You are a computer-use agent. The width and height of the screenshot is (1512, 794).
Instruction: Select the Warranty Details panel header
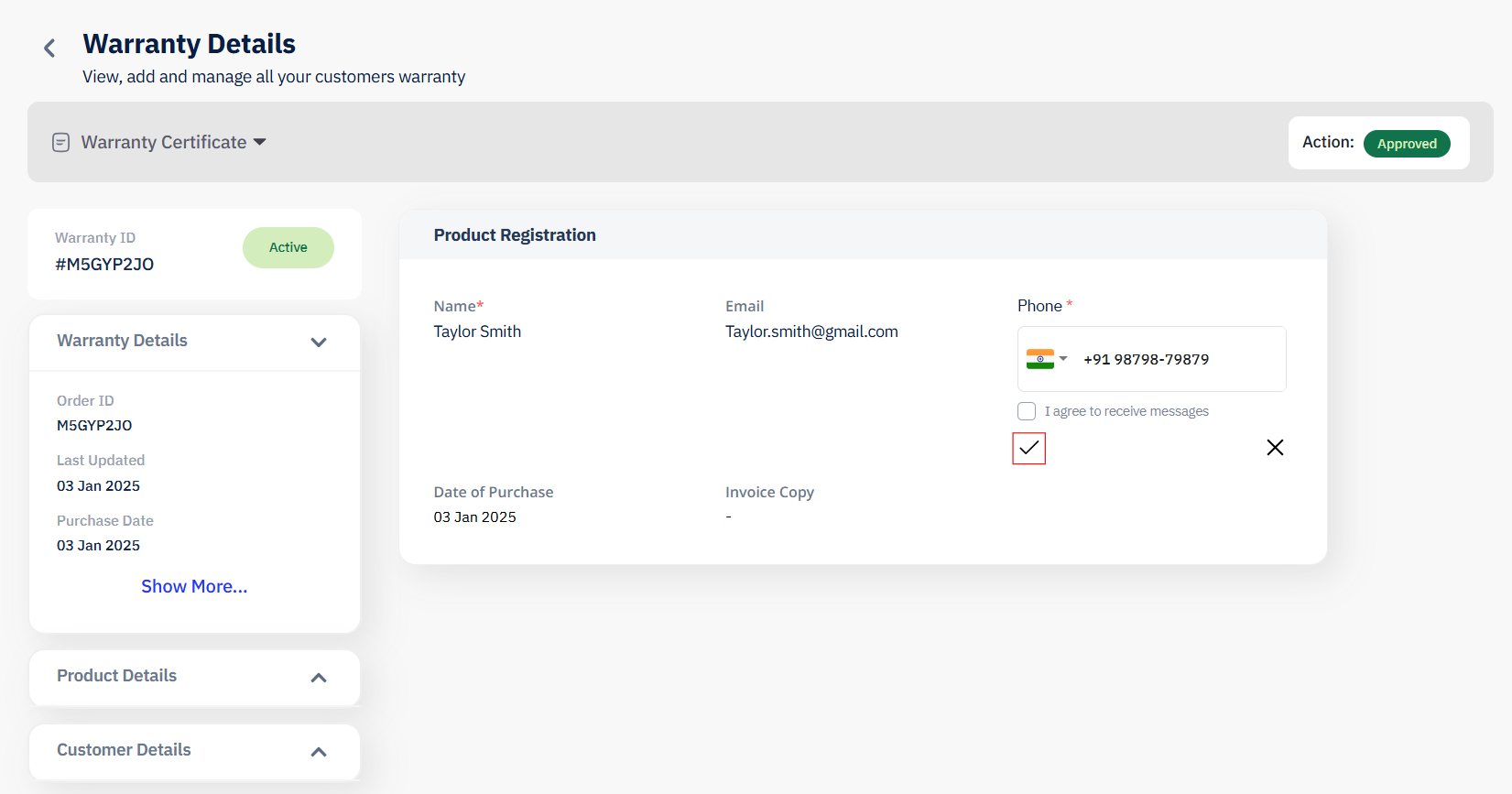pos(194,342)
